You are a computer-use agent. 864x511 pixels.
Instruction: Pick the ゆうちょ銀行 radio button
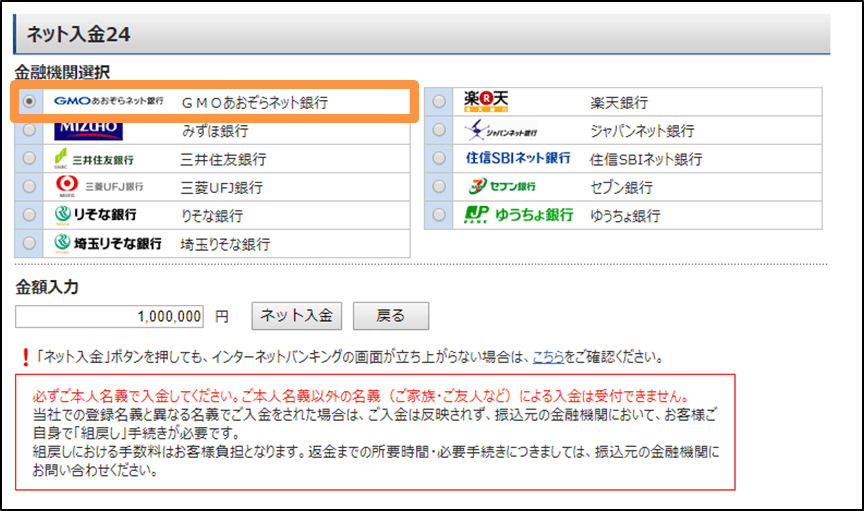(x=439, y=214)
